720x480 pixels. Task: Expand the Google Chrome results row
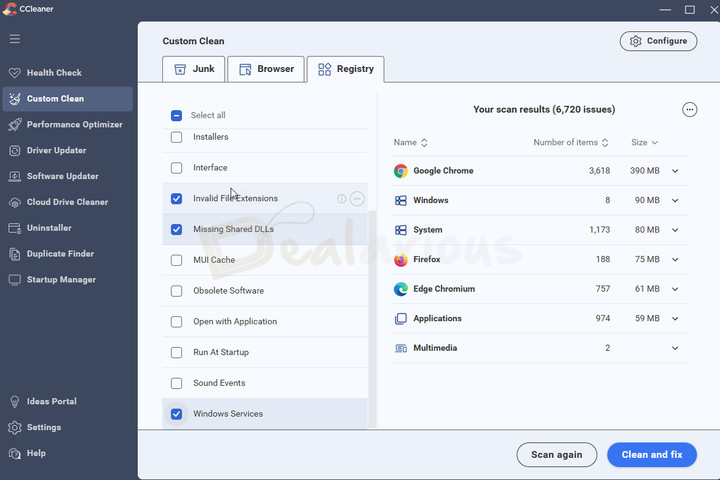[675, 171]
